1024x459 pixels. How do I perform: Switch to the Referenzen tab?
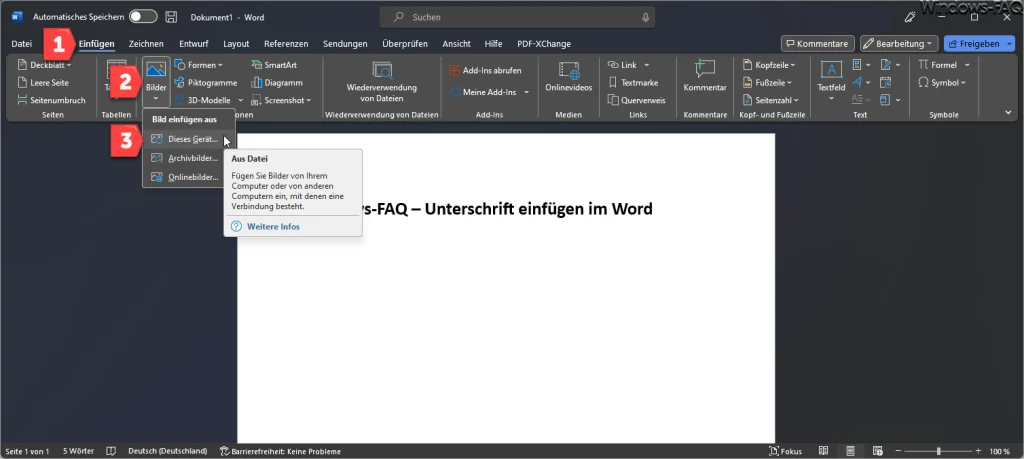tap(286, 44)
